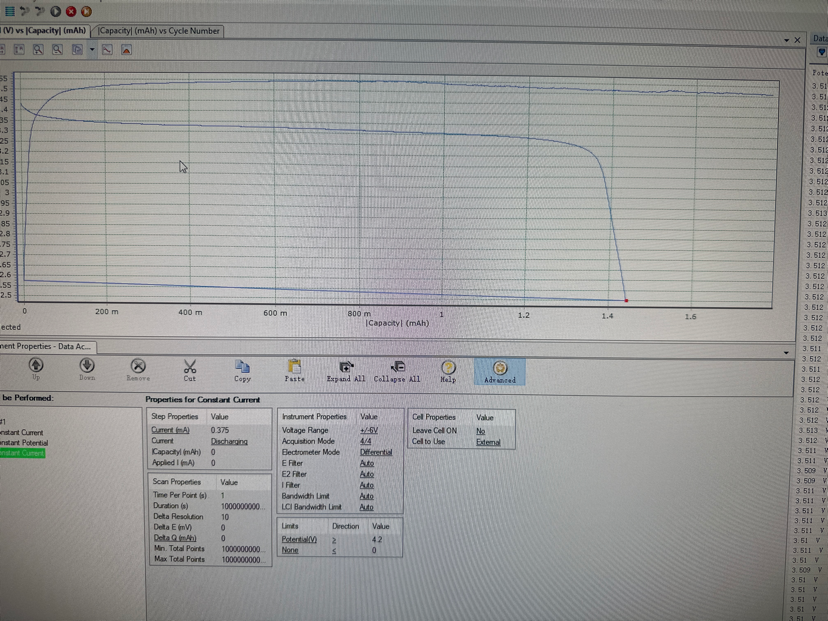The image size is (828, 621).
Task: Click the Voltage Range '+/-6V' link
Action: coord(367,430)
